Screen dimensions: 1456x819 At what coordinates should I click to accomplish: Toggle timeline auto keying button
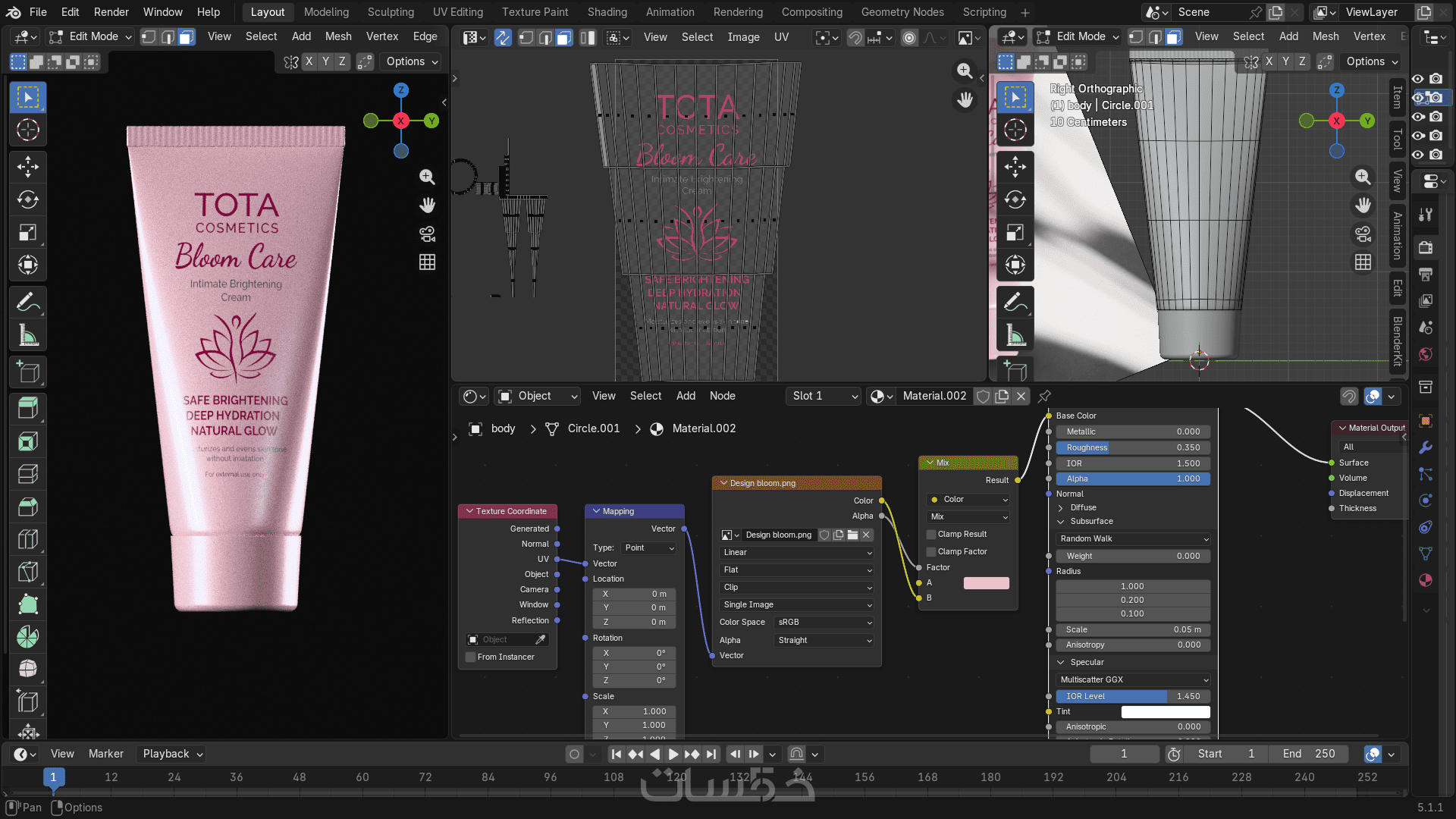coord(574,755)
